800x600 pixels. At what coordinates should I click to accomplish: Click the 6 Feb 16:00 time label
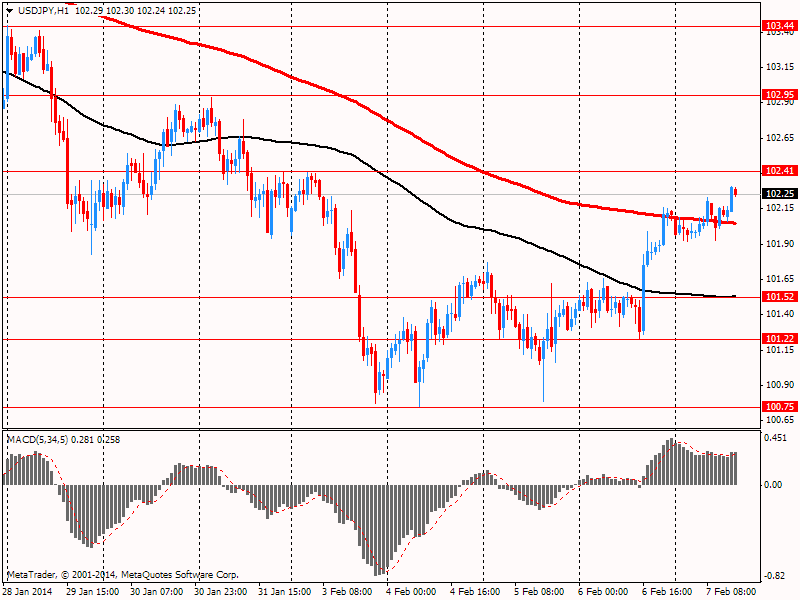click(x=667, y=591)
